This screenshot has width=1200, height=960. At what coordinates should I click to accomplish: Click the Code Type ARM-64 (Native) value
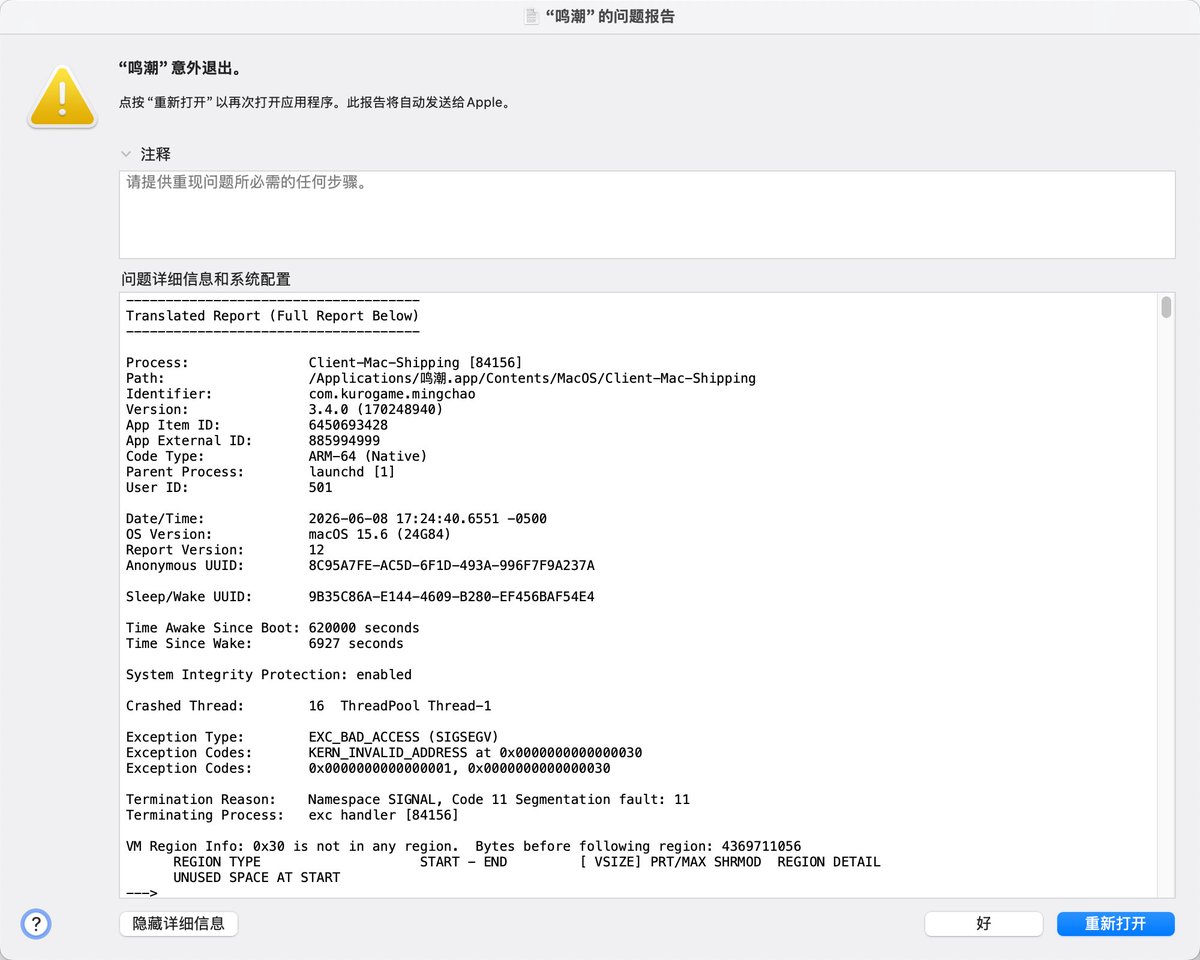click(368, 456)
